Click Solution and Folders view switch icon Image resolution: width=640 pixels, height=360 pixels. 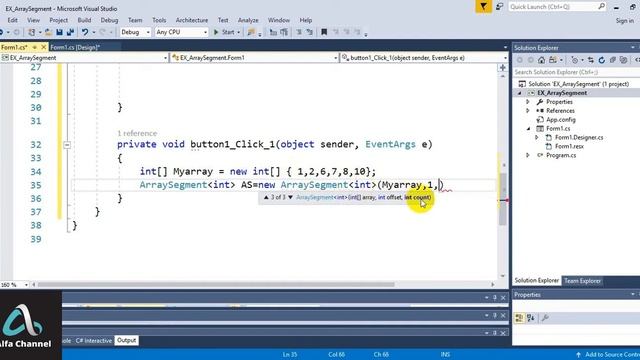pyautogui.click(x=553, y=60)
